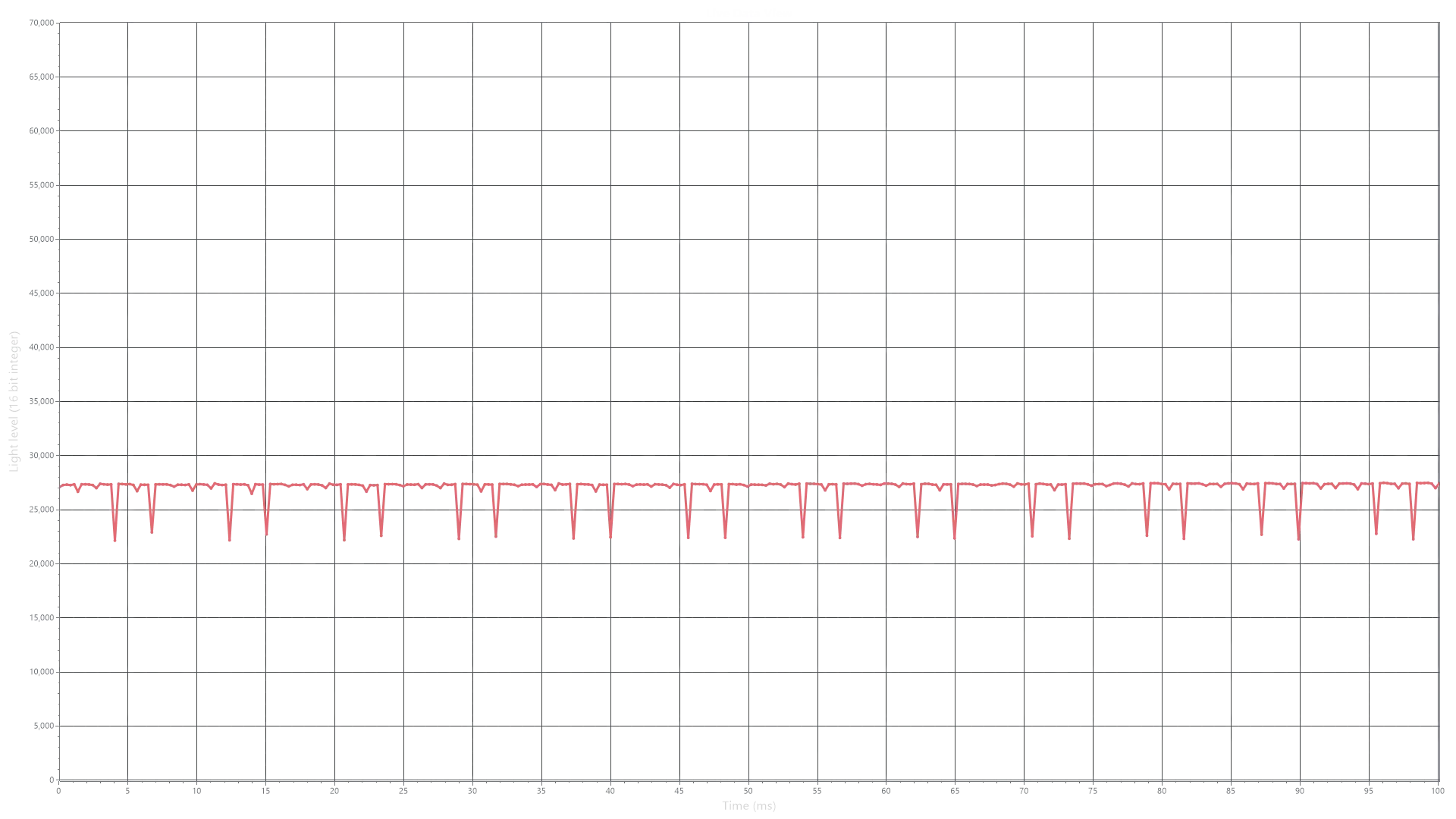Click the Light level (16 bit integer) axis title
The height and width of the screenshot is (819, 1456).
tap(14, 401)
